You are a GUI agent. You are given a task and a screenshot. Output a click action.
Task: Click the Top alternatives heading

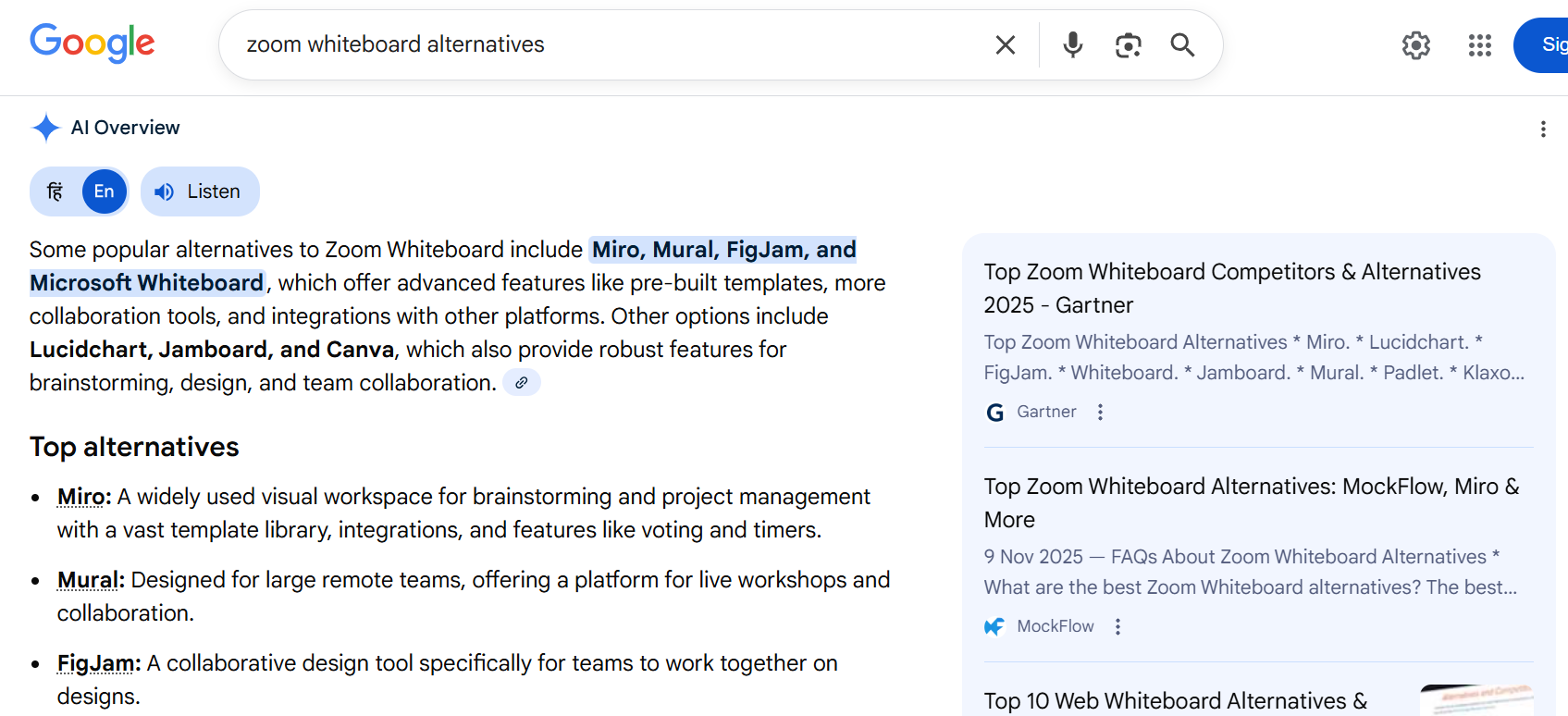click(x=134, y=447)
